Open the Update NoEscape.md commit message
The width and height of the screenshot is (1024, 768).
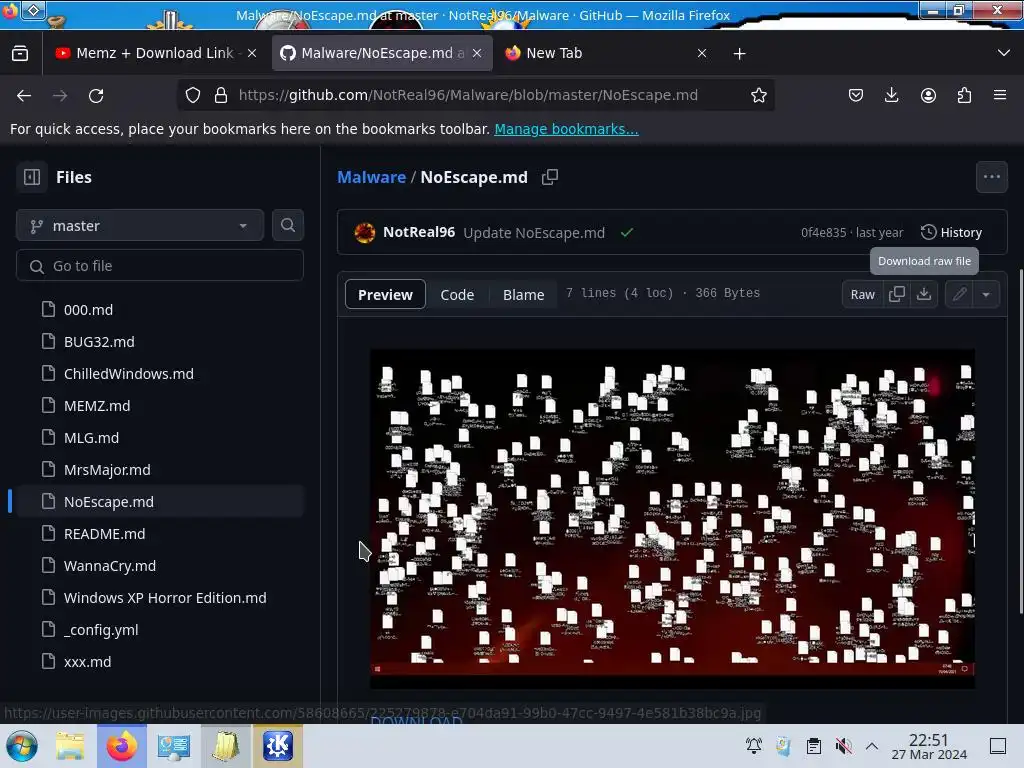(534, 232)
